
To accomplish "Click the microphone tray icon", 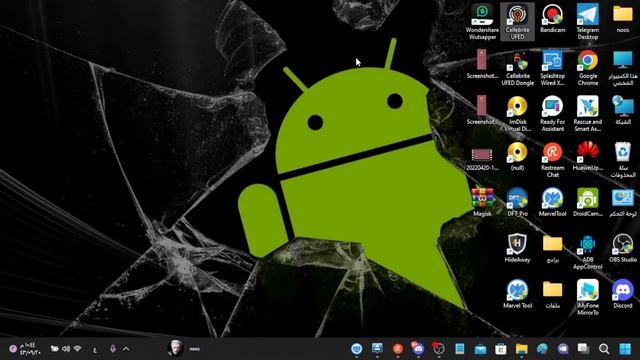I will [x=113, y=349].
